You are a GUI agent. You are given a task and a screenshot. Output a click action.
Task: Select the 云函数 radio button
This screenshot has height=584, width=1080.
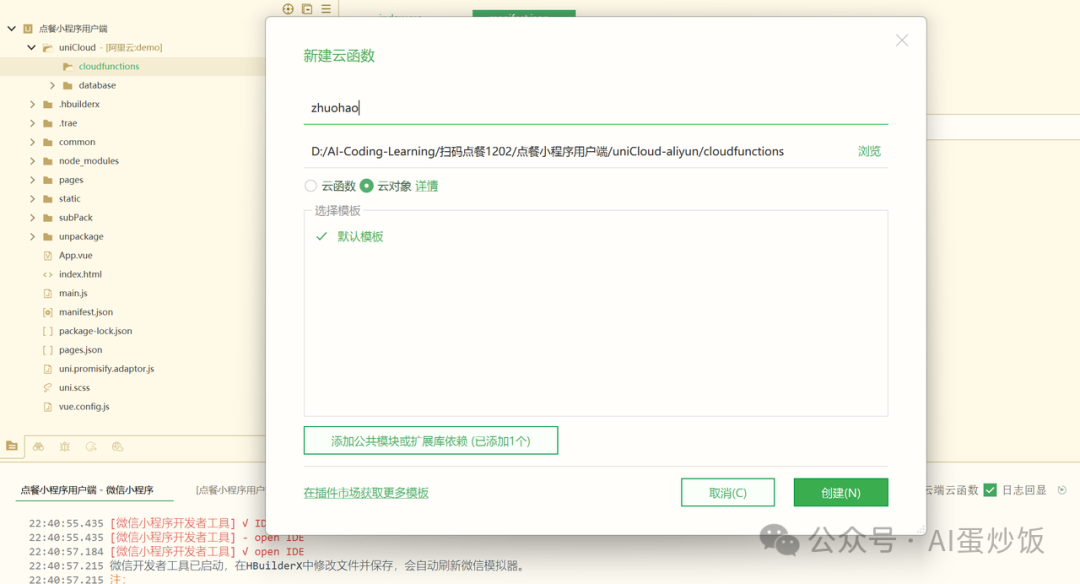[x=311, y=186]
